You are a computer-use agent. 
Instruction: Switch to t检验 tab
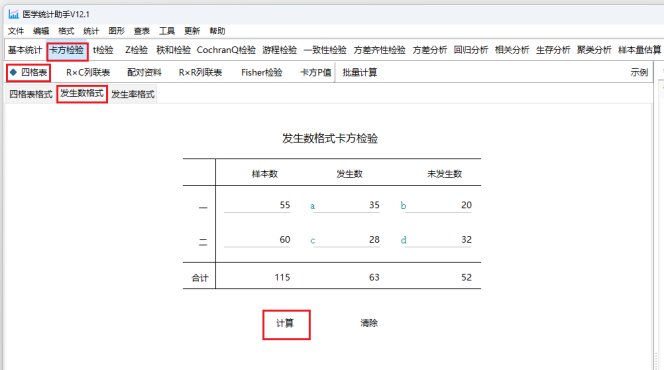tap(103, 50)
